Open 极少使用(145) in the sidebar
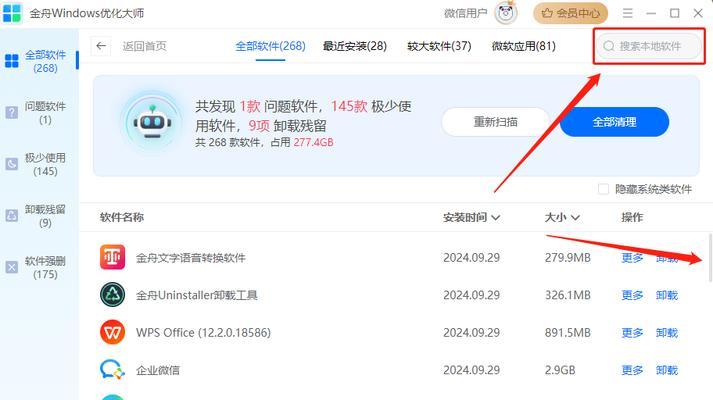 (x=38, y=164)
